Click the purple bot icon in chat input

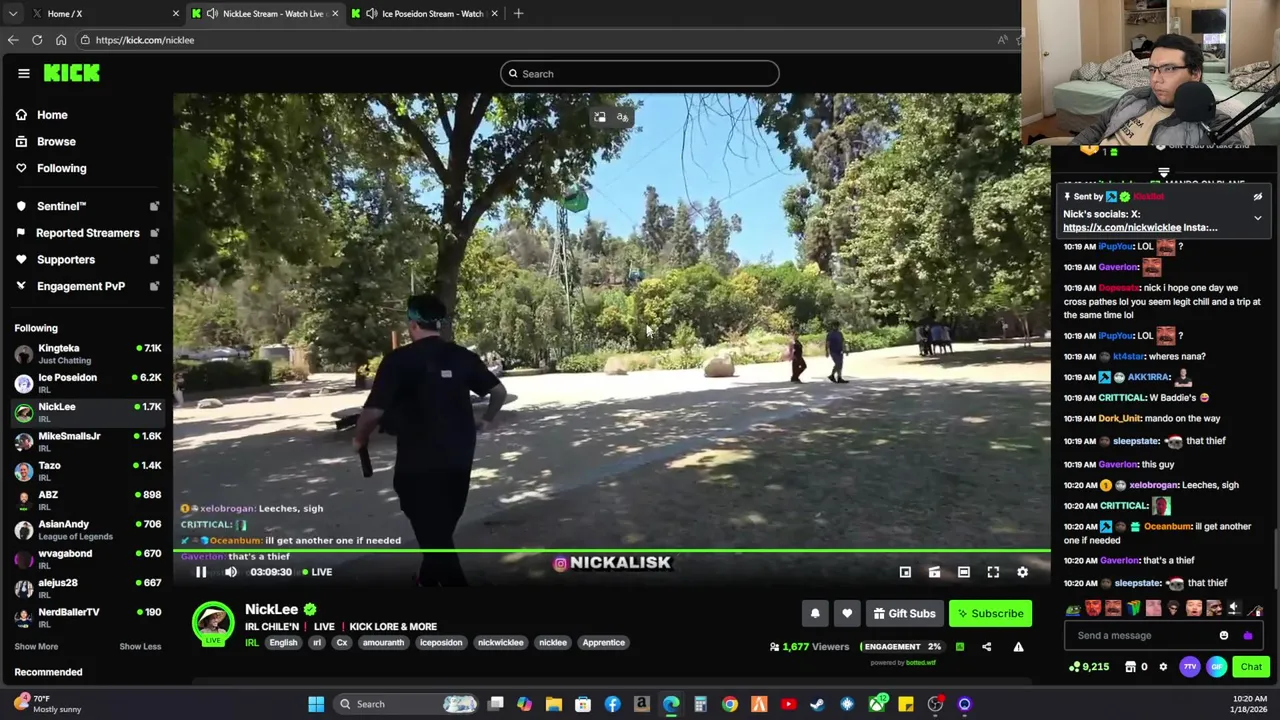[x=1247, y=635]
